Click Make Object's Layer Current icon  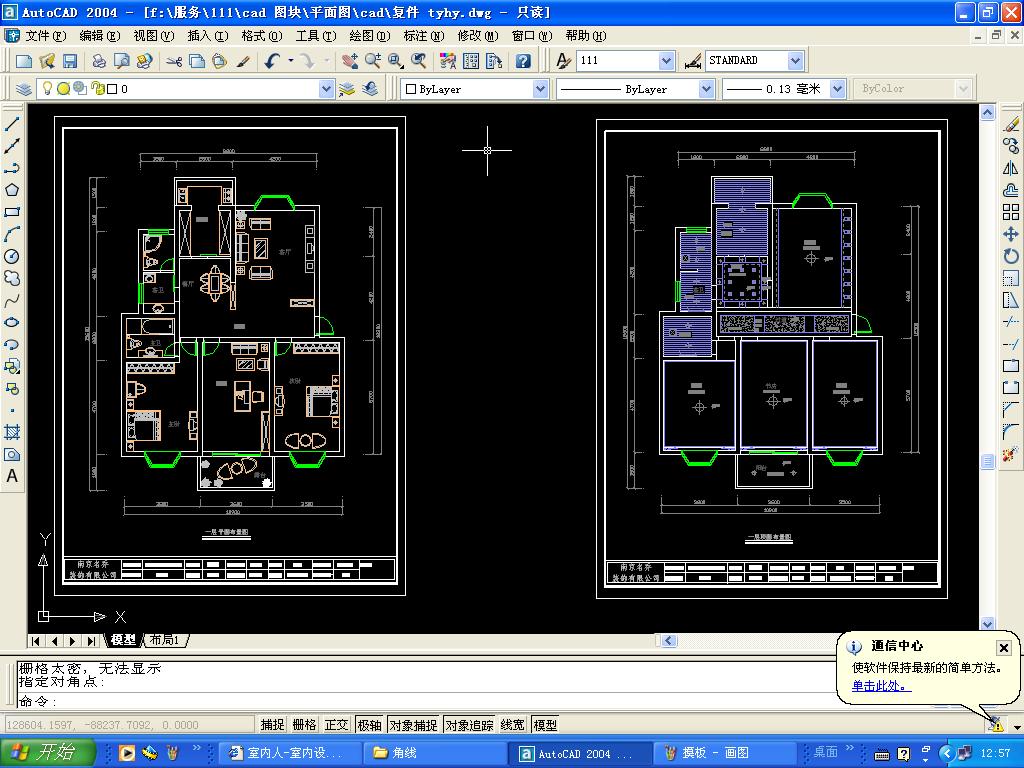click(347, 89)
